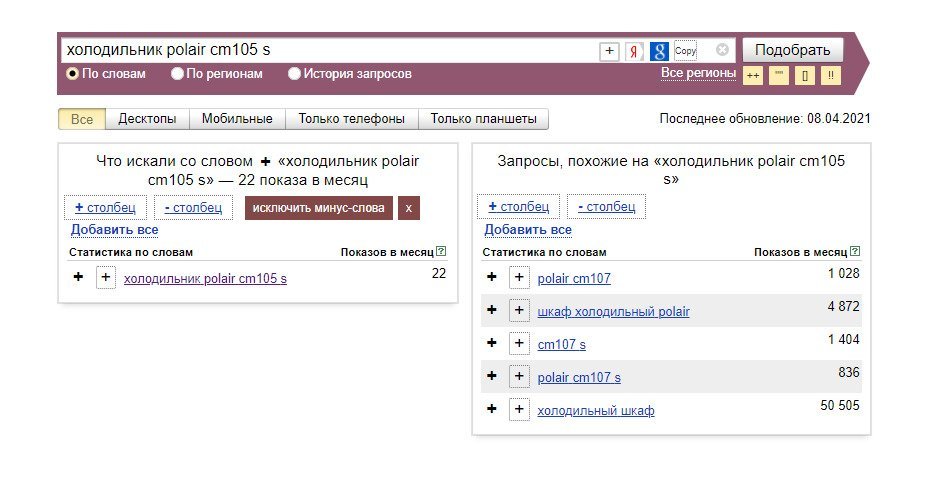Open the help icon by left 'Показов в месяц'
This screenshot has height=492, width=952.
tap(441, 251)
